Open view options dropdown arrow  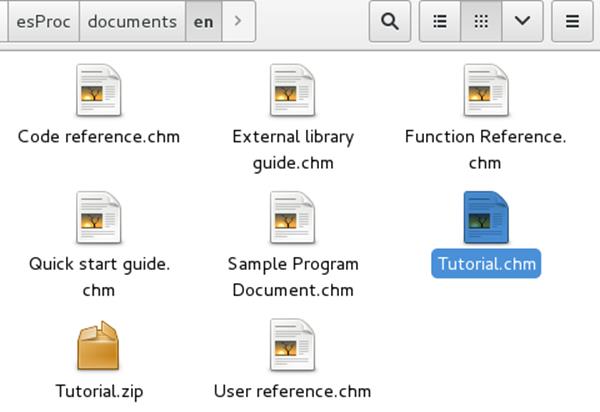tap(522, 21)
